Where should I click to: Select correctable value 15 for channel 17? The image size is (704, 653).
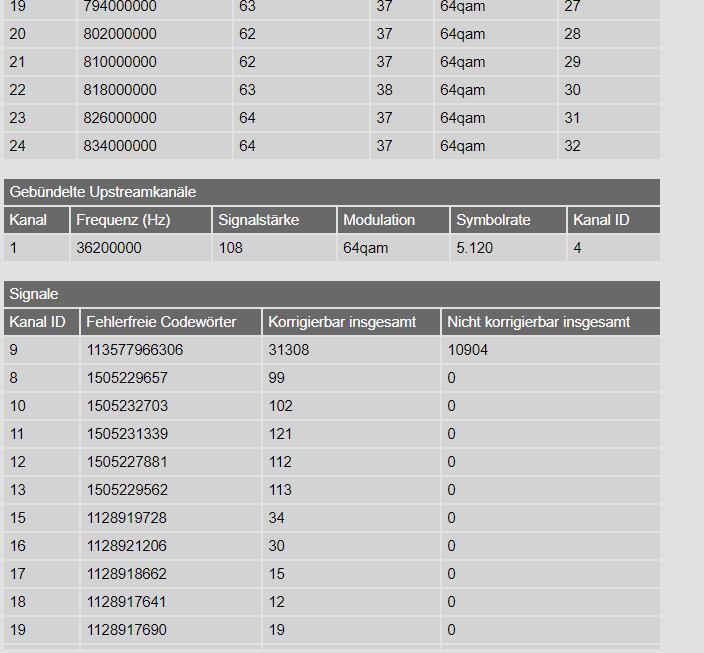(277, 574)
